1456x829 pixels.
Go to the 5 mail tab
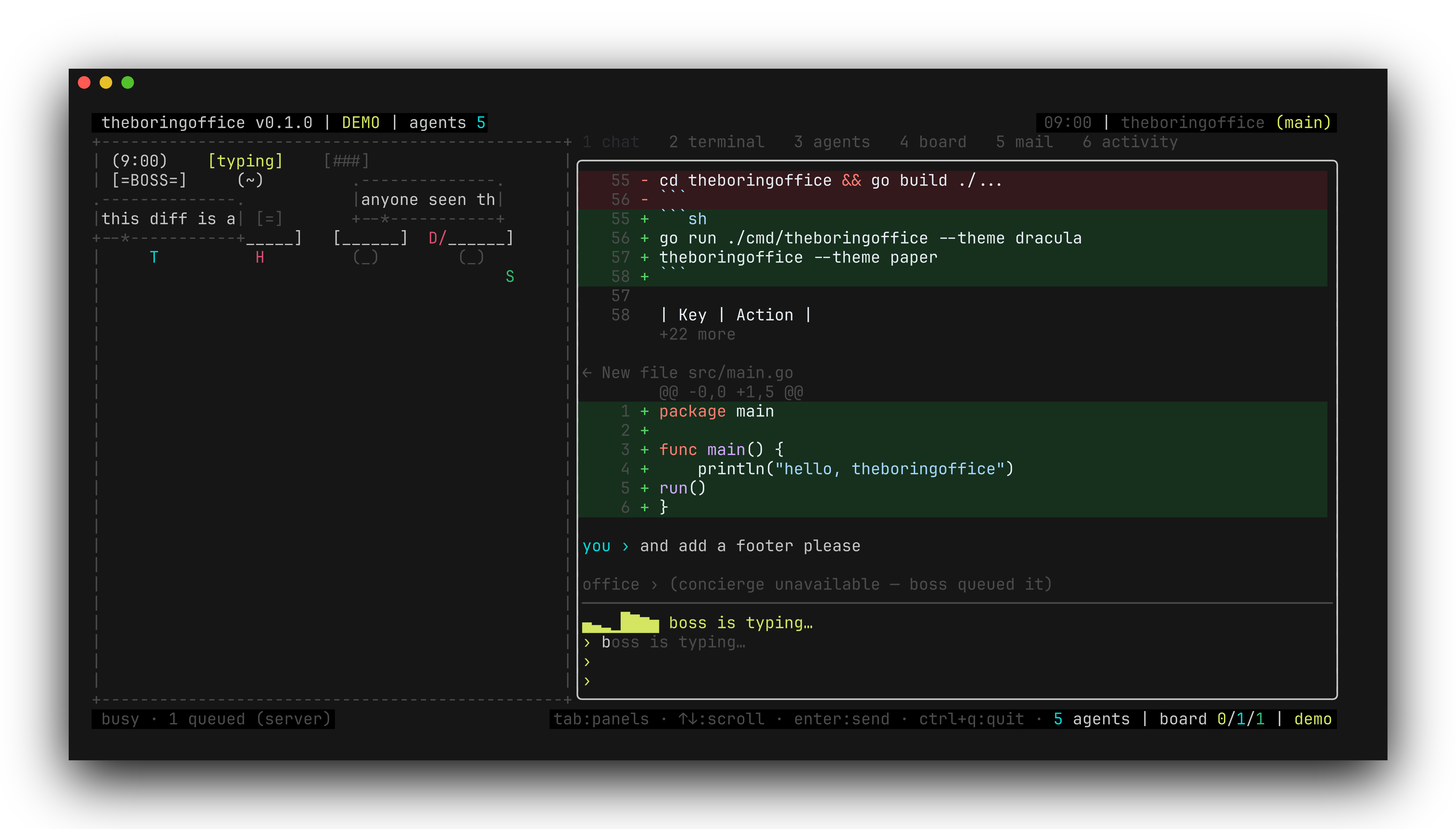[1024, 142]
